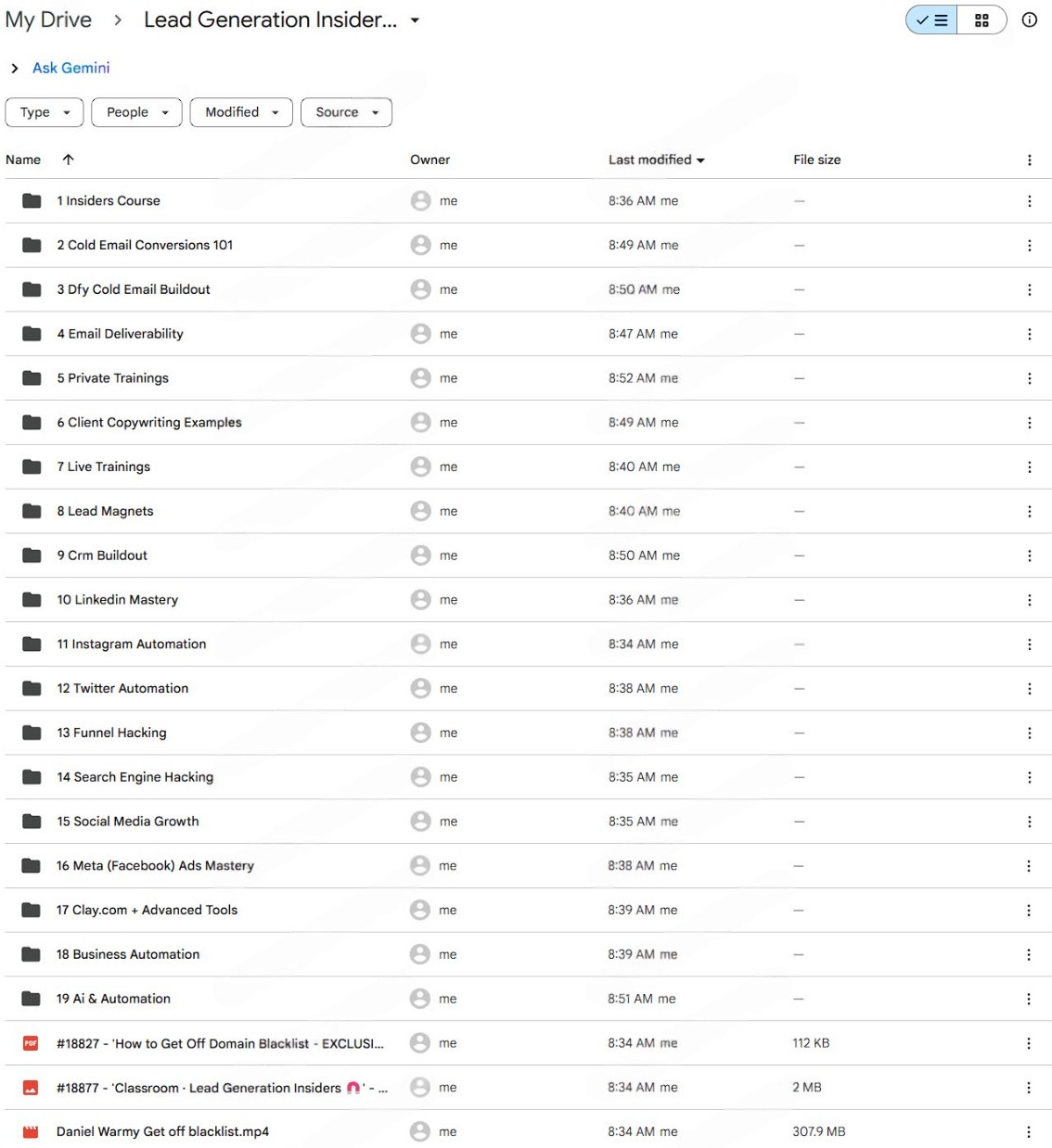The height and width of the screenshot is (1148, 1052).
Task: Switch to grid layout view
Action: (x=981, y=20)
